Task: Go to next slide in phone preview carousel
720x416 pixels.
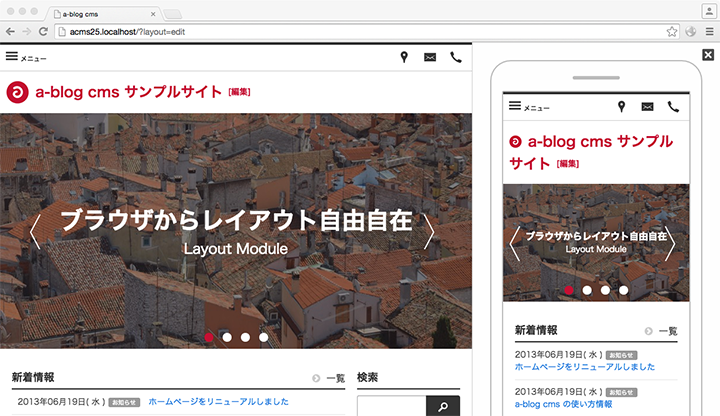Action: click(670, 244)
